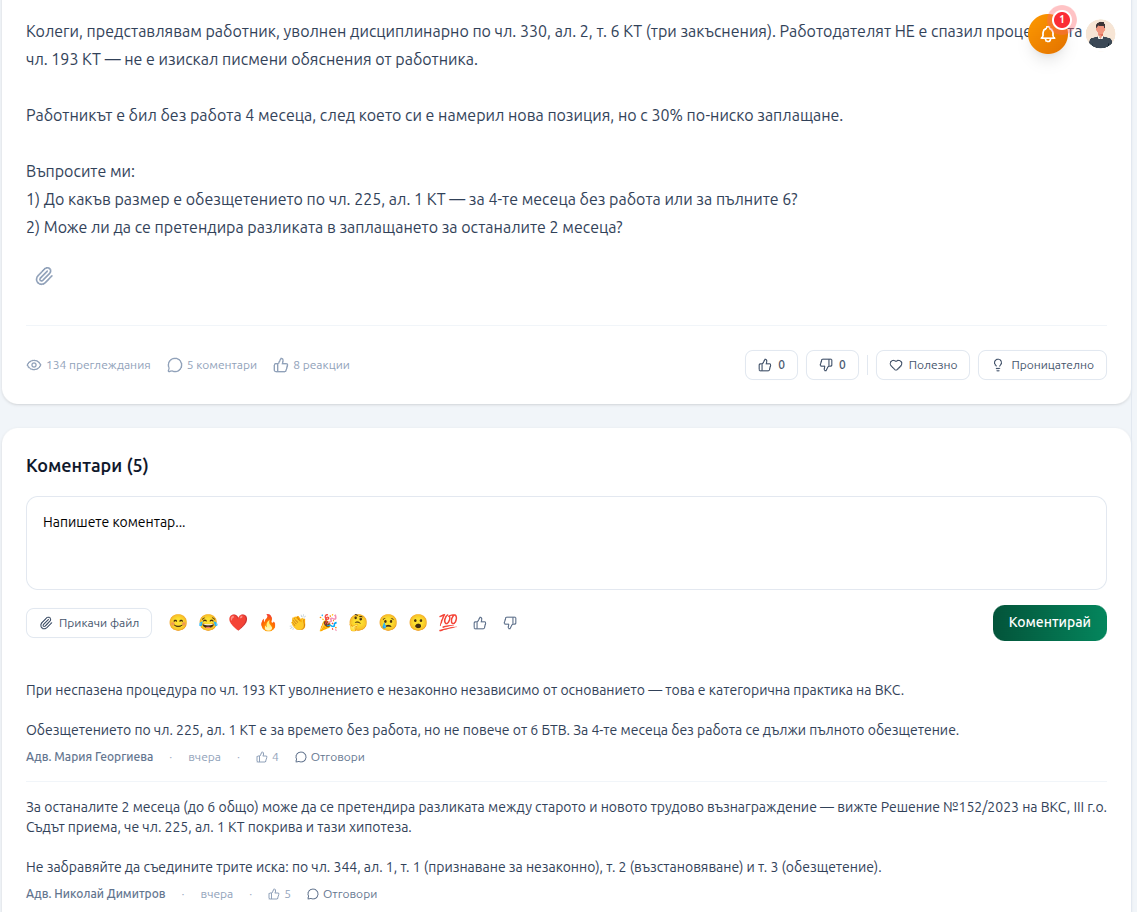Click the paperclip attachment icon in the post
Image resolution: width=1137 pixels, height=912 pixels.
click(44, 276)
